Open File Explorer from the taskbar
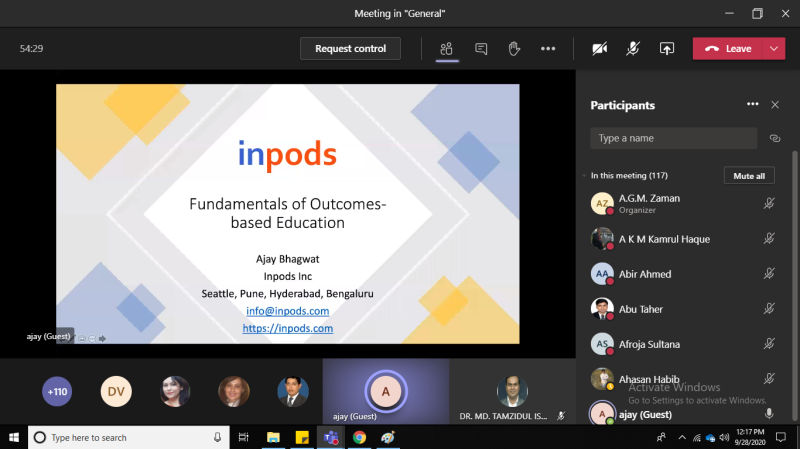This screenshot has width=800, height=449. [x=272, y=437]
